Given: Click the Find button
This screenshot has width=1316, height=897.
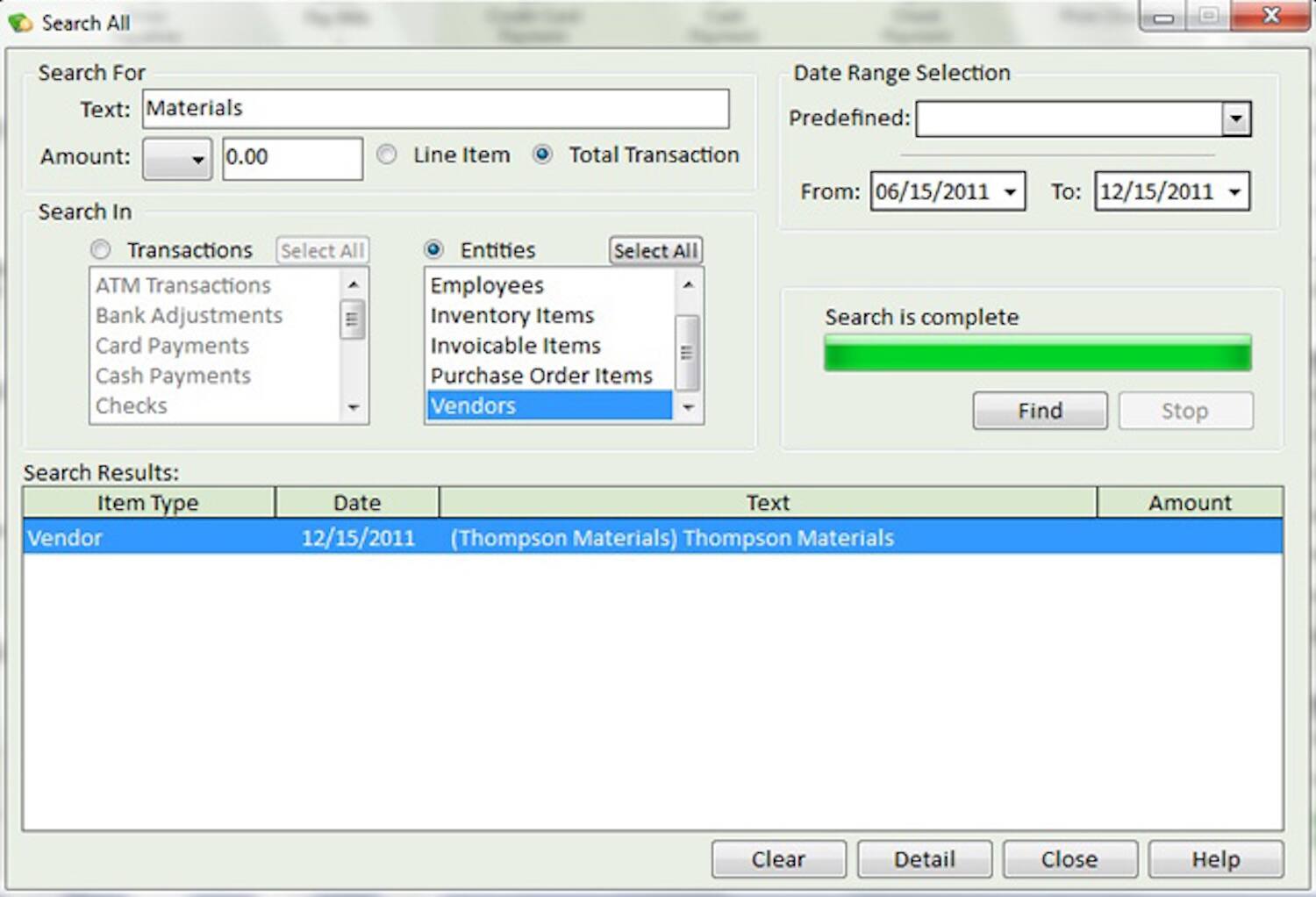Looking at the screenshot, I should [1039, 410].
